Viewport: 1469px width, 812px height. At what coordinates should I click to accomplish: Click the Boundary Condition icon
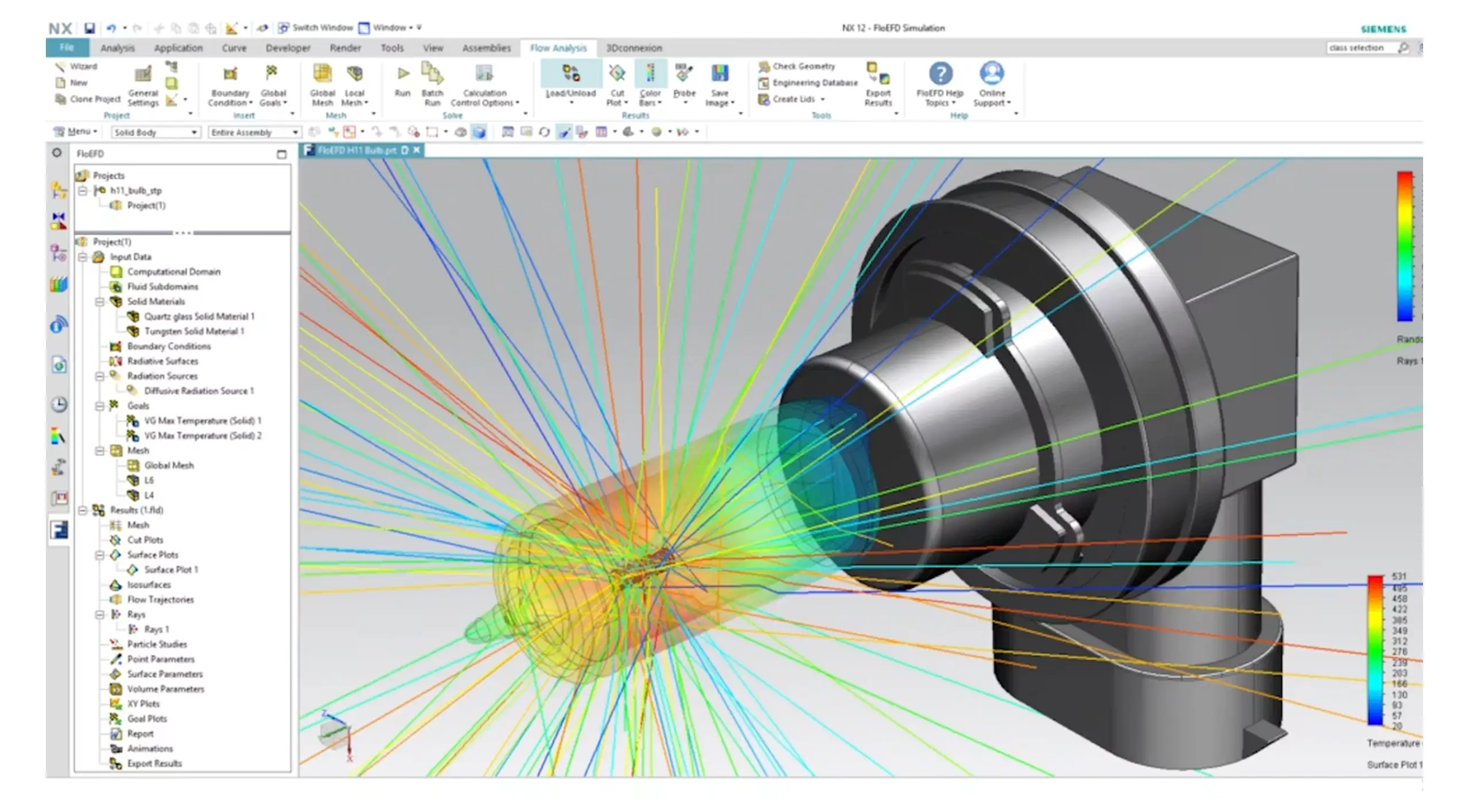point(230,73)
